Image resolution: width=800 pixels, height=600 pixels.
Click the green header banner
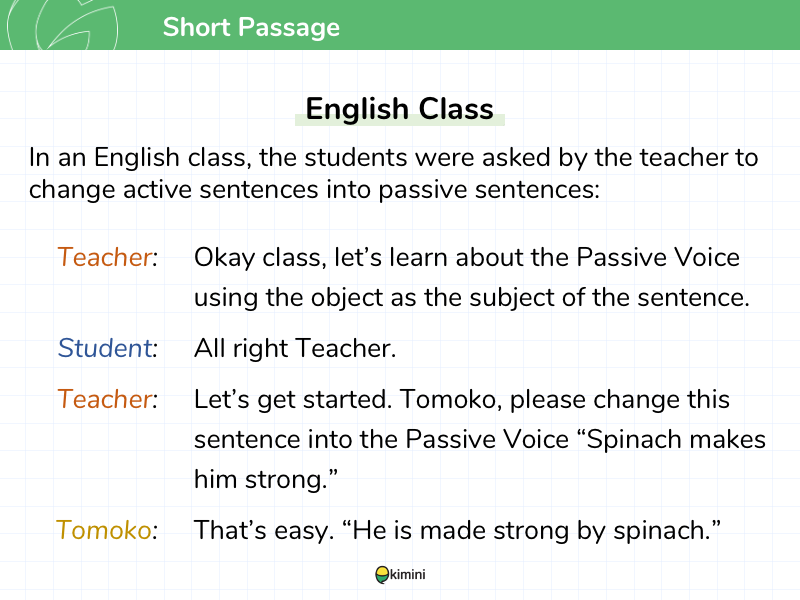point(400,24)
